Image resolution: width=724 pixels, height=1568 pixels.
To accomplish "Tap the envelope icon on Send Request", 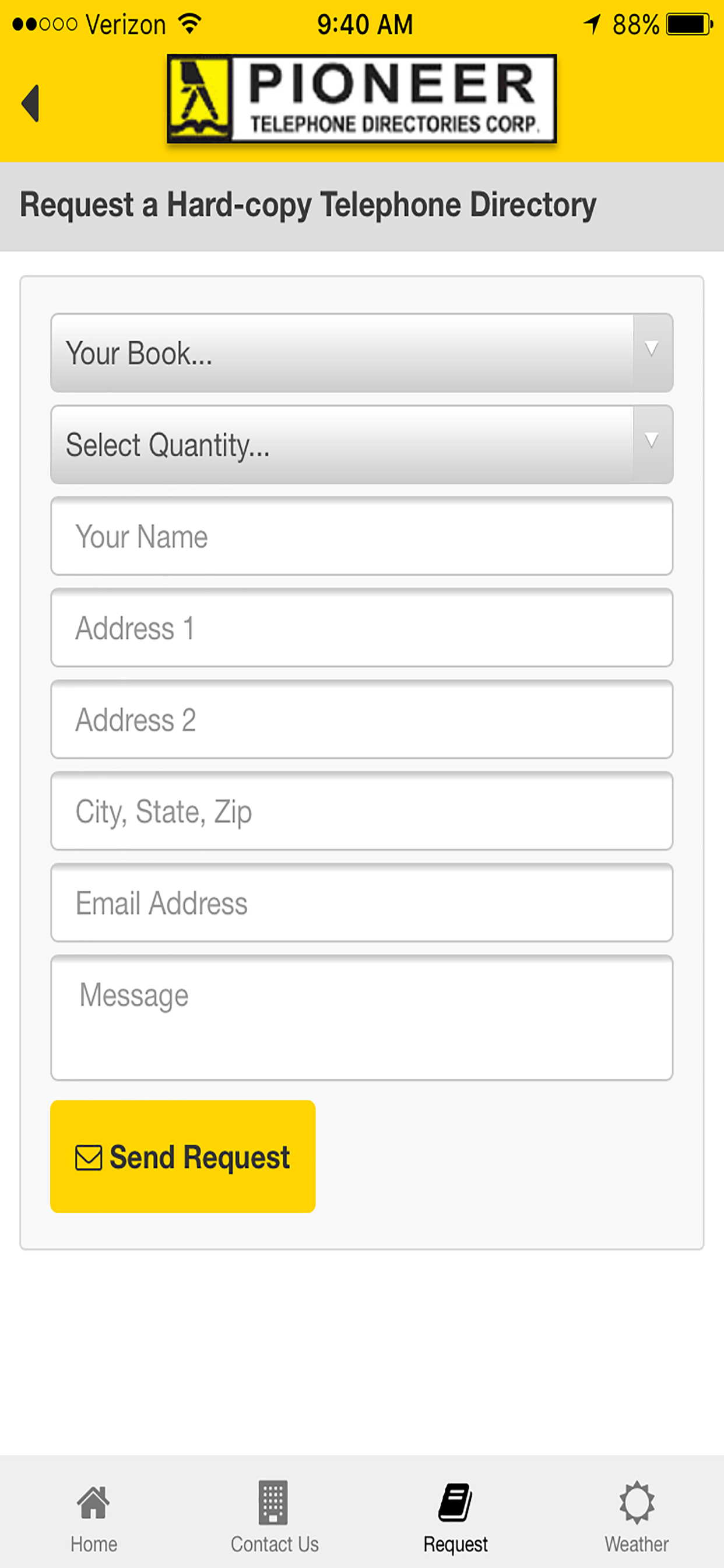I will tap(89, 1157).
